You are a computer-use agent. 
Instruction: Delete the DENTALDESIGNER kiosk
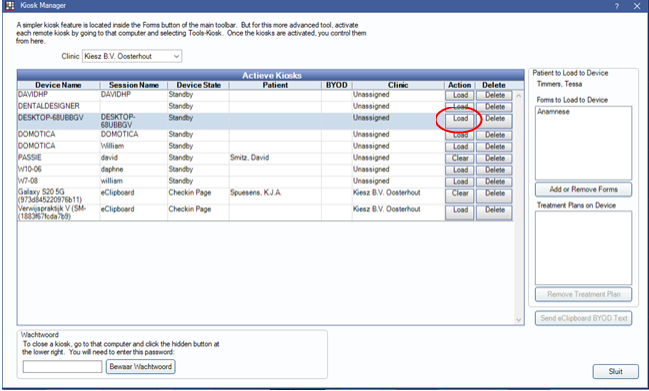click(x=494, y=107)
